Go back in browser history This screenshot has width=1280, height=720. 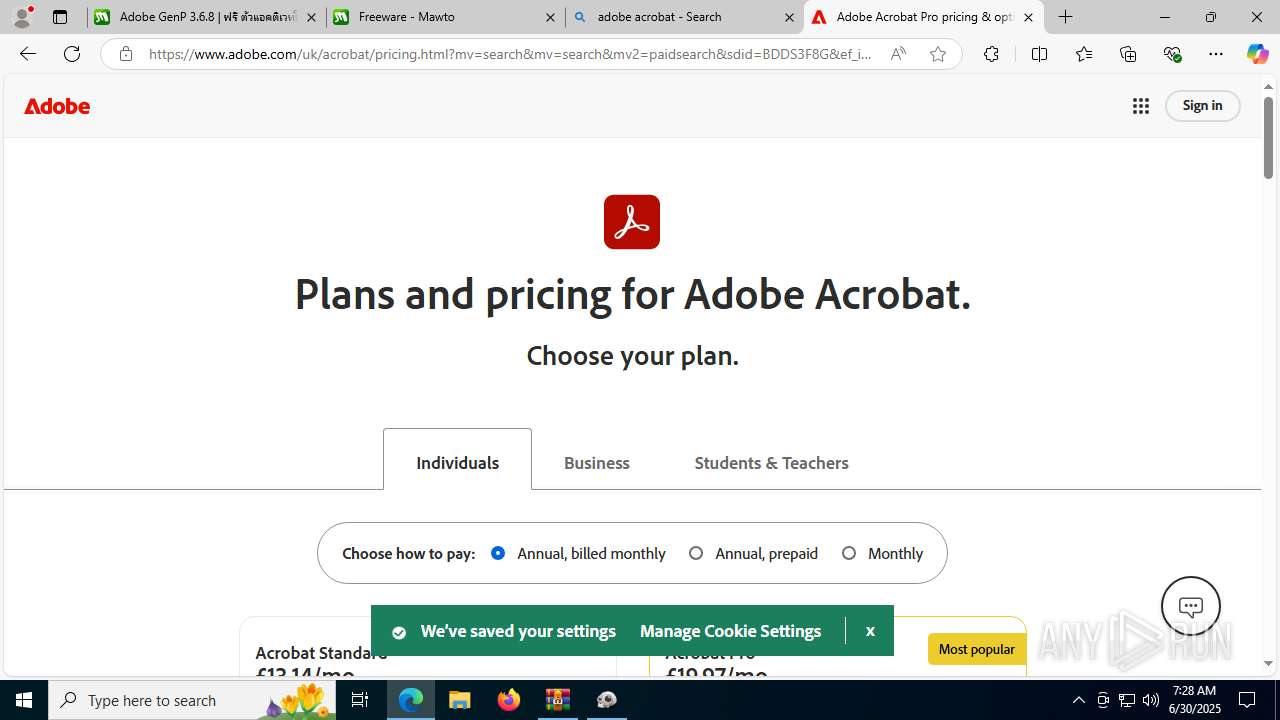[28, 54]
